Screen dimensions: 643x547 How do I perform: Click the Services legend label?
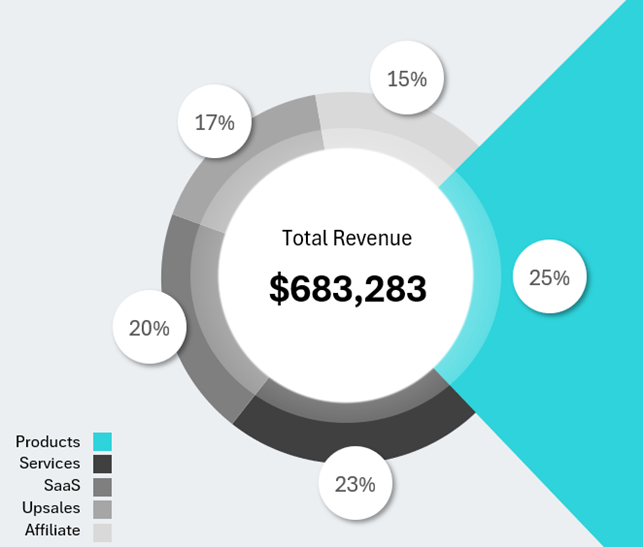(x=50, y=464)
